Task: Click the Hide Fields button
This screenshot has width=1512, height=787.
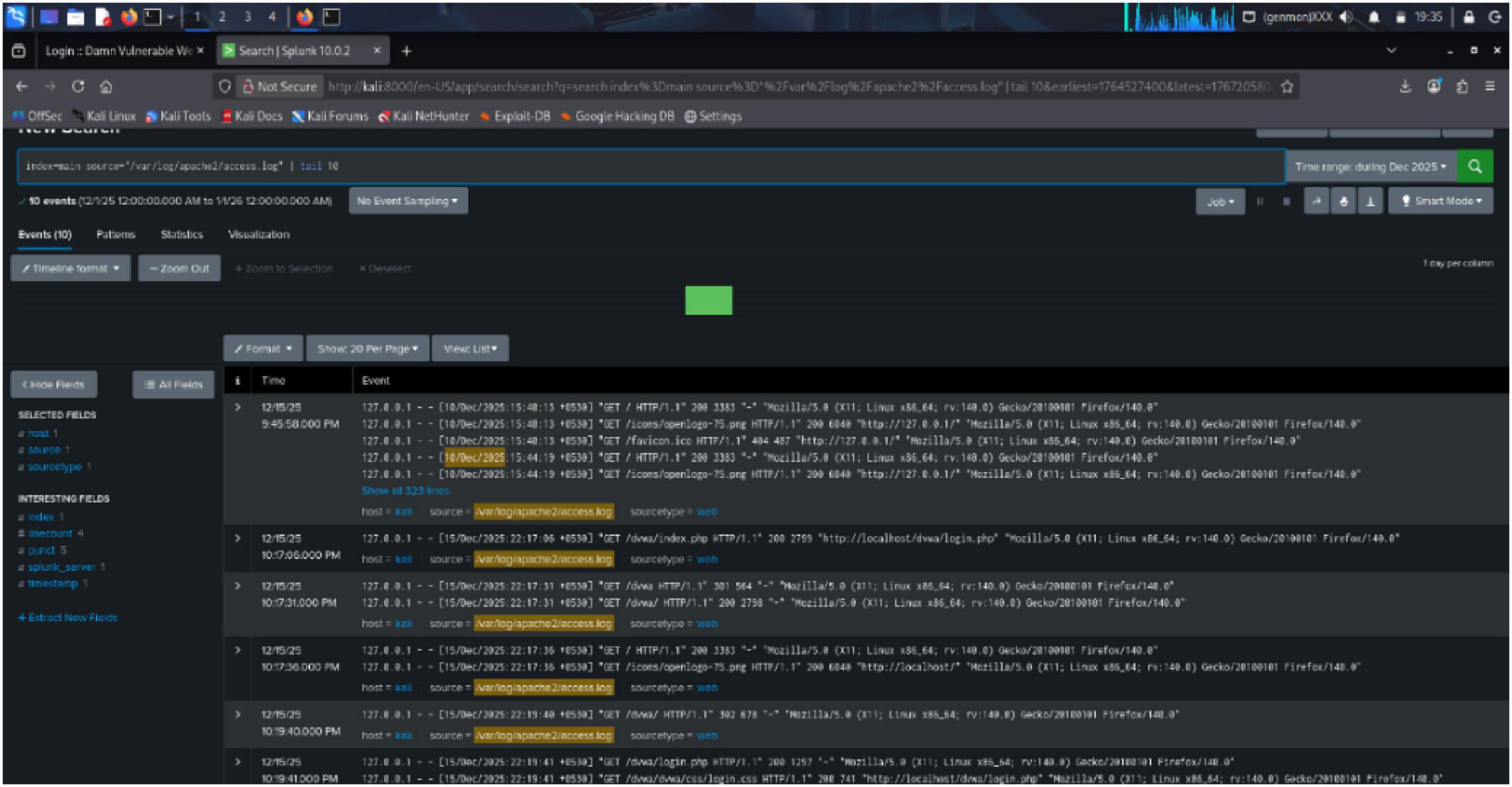Action: tap(54, 385)
